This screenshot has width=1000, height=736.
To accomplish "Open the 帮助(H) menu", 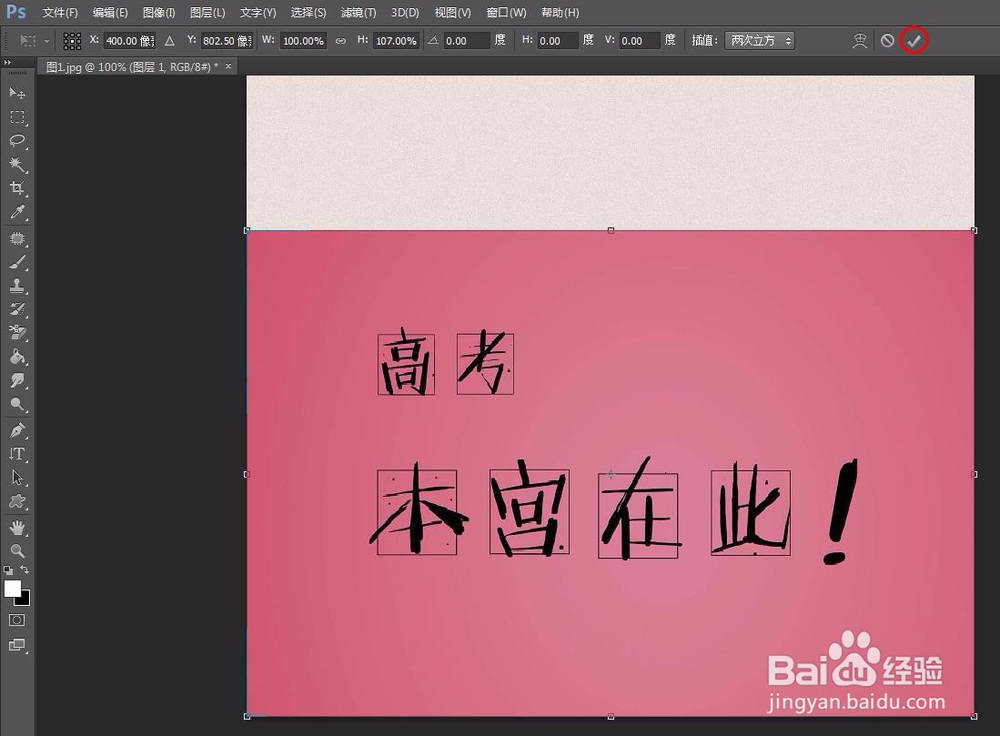I will coord(560,13).
